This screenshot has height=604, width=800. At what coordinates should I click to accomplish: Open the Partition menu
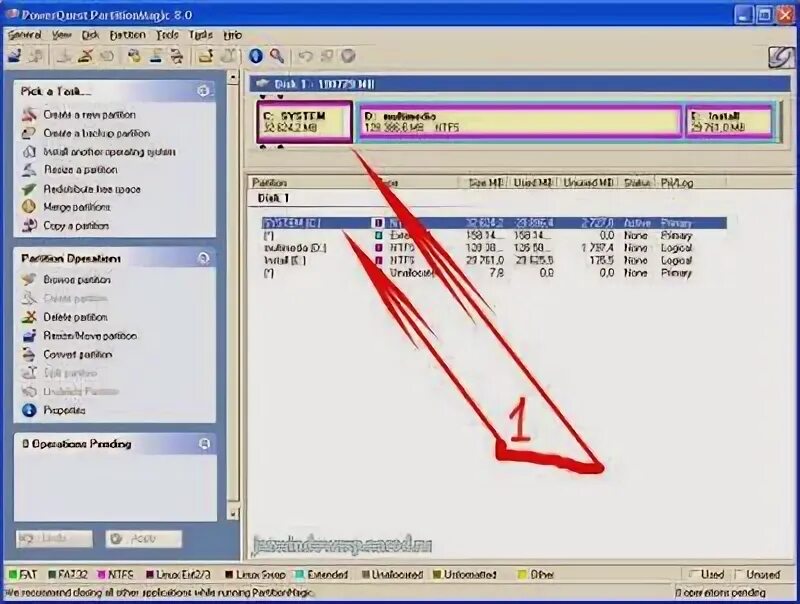click(x=128, y=35)
